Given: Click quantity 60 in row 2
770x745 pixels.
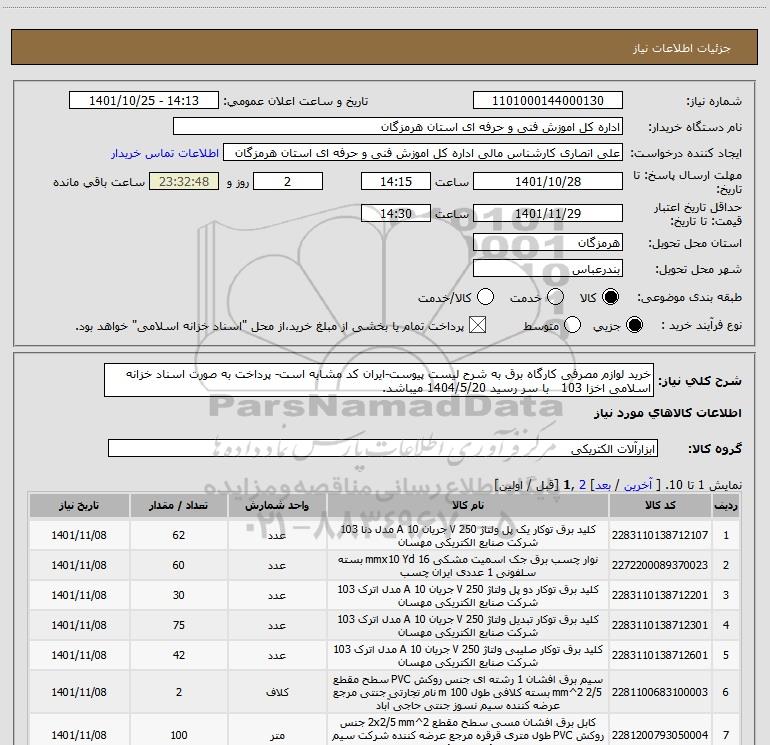Looking at the screenshot, I should coord(179,565).
